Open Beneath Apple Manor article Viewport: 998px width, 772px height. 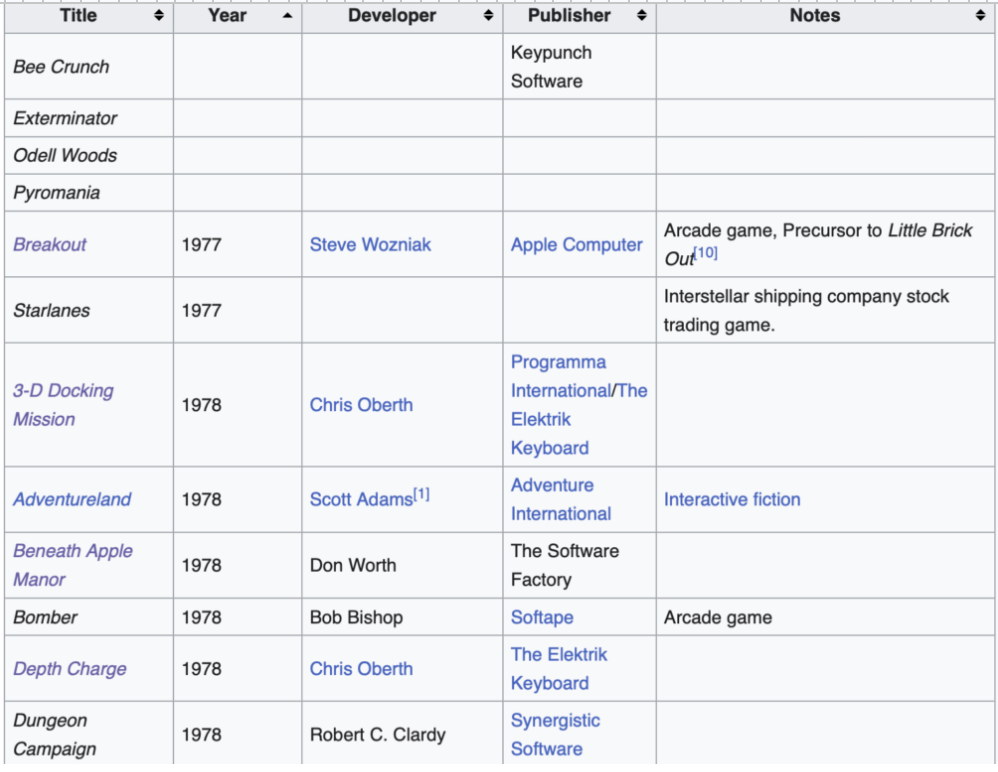click(x=73, y=565)
